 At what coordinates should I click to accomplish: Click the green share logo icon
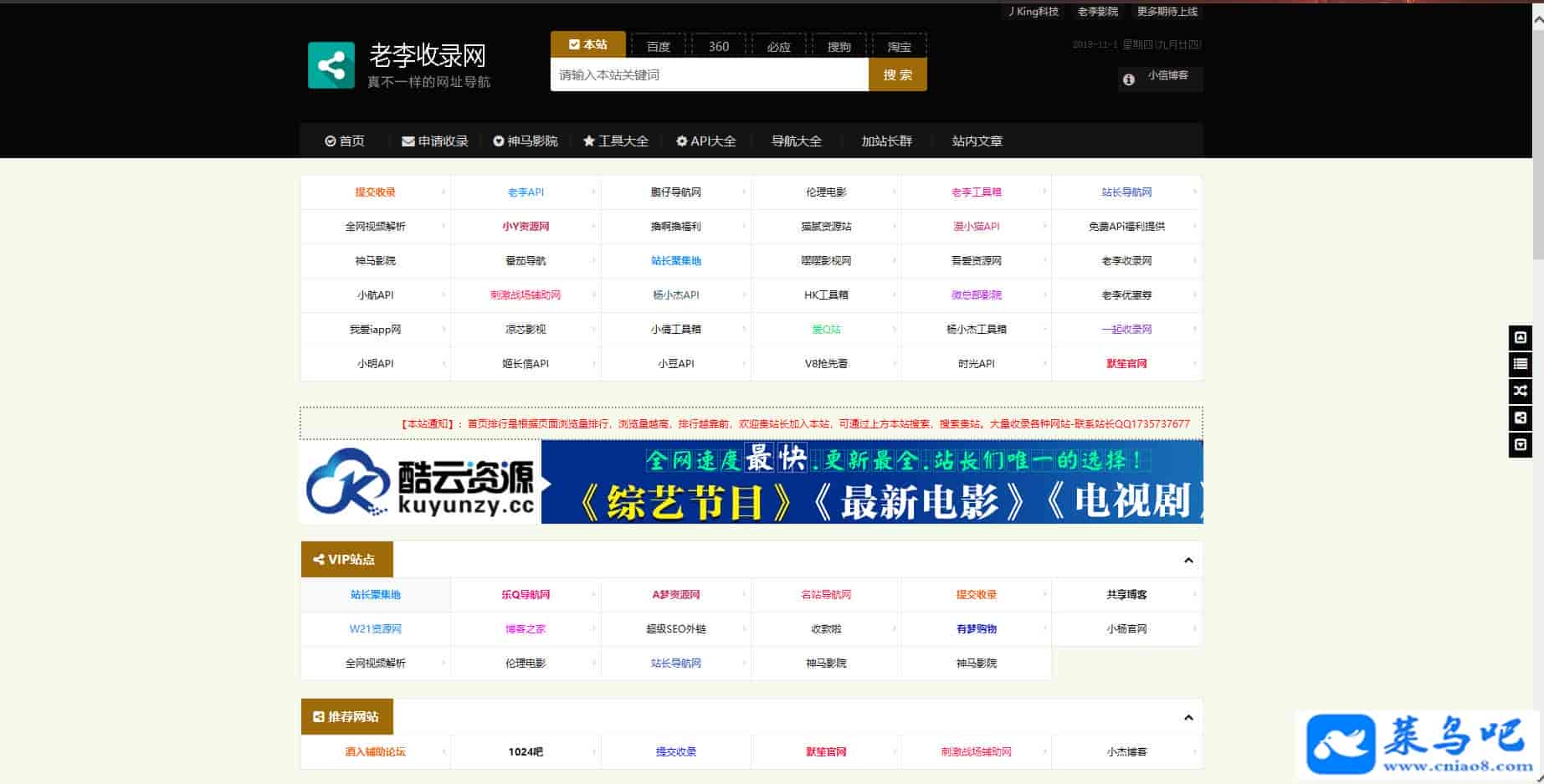pos(331,65)
